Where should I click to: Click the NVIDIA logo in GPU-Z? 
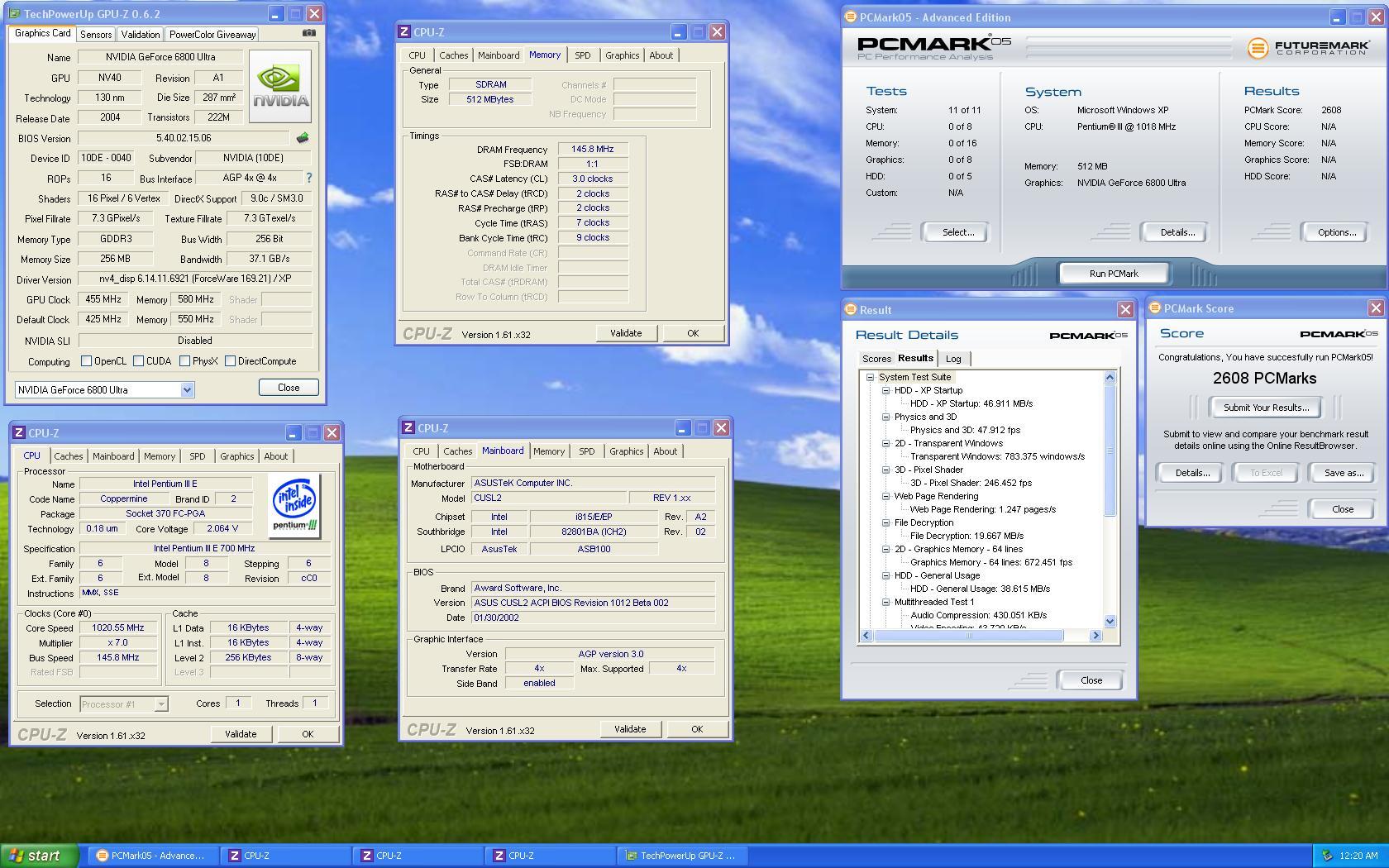(x=280, y=86)
